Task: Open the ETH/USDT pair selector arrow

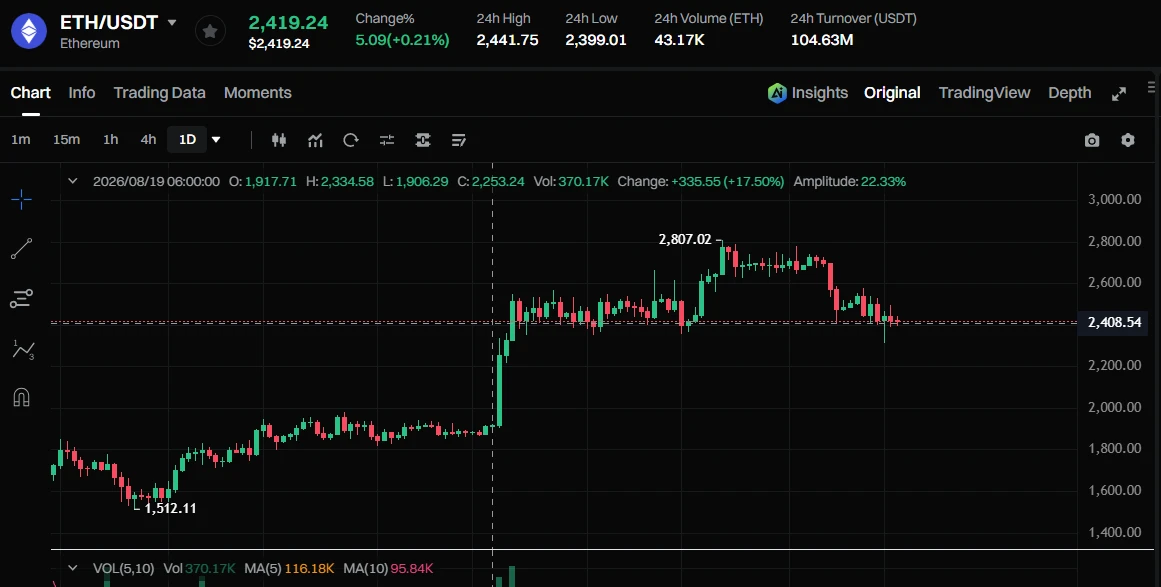Action: pyautogui.click(x=172, y=22)
